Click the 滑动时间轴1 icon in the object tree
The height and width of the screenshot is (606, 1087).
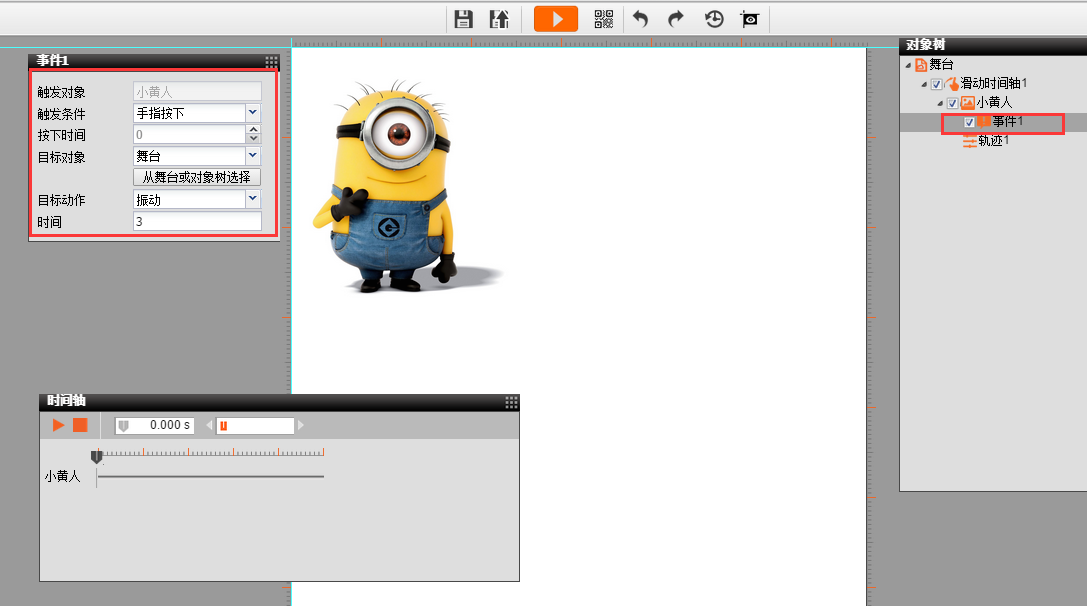(x=953, y=84)
